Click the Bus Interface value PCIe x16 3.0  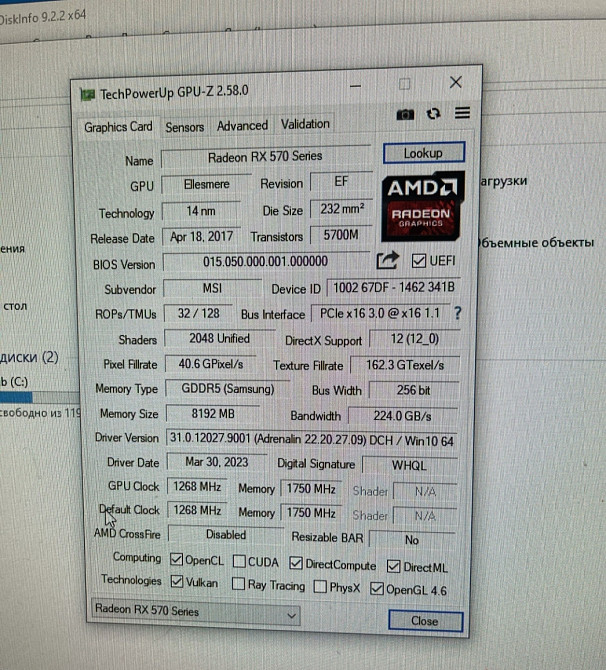[380, 313]
